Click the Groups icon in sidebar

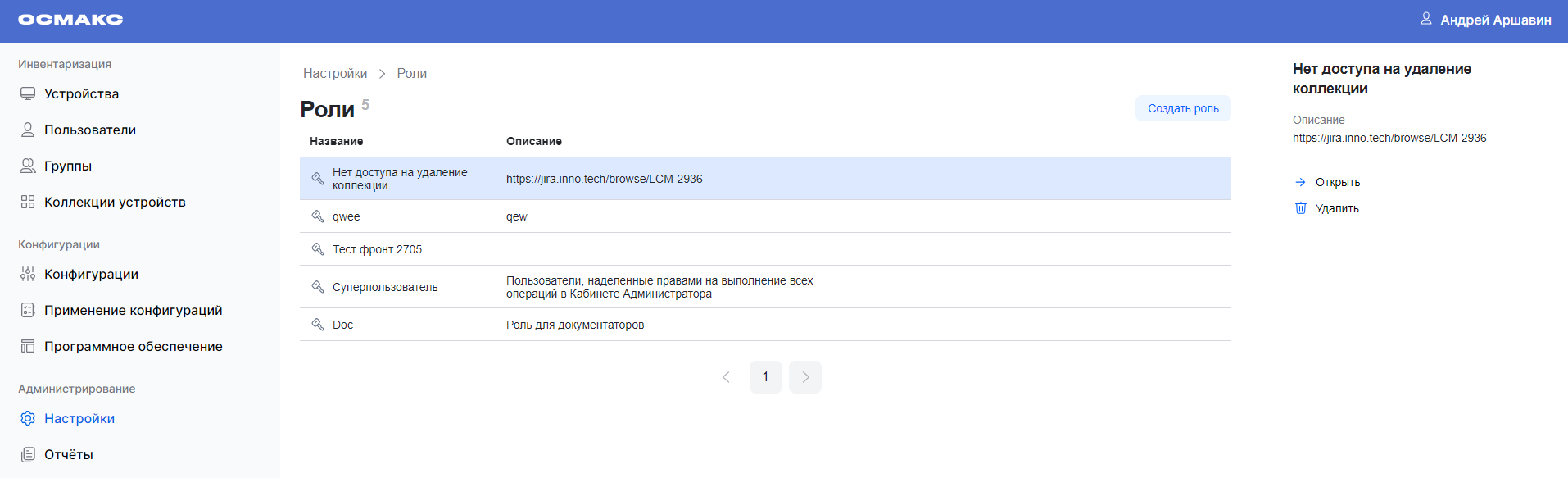(28, 166)
